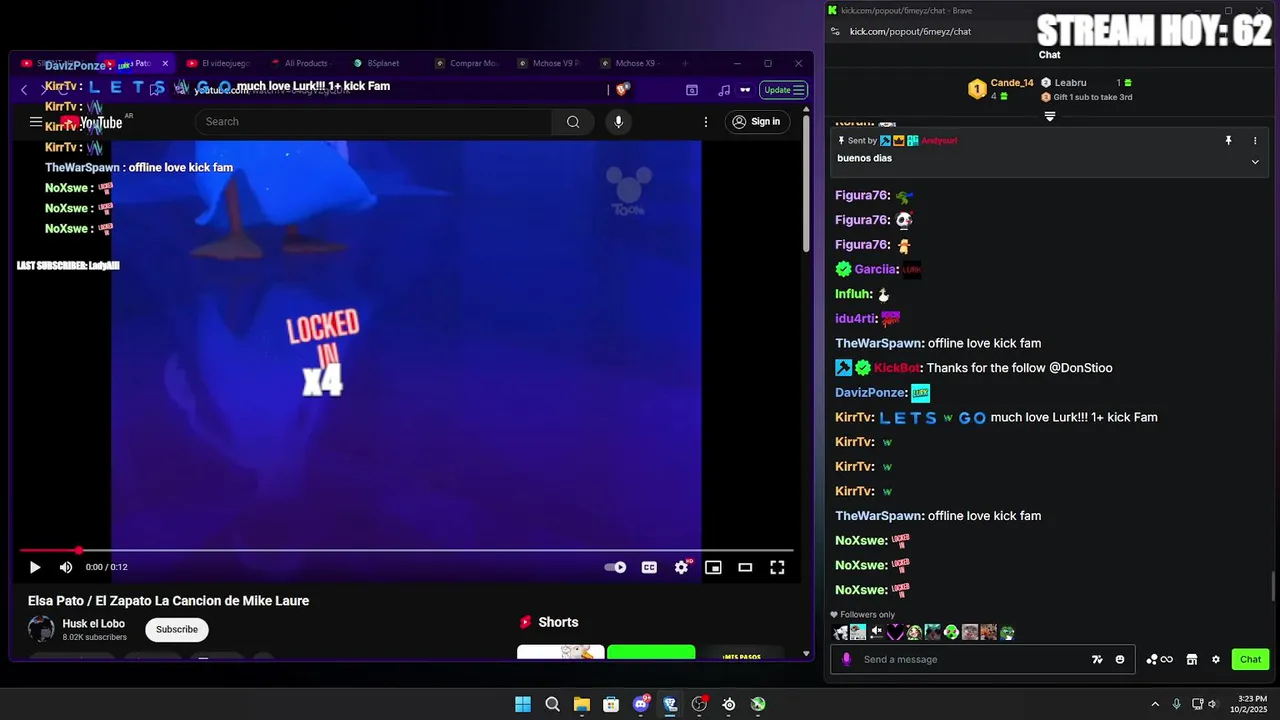Expand the pinned message chevron
Screen dimensions: 1280x720
1255,162
